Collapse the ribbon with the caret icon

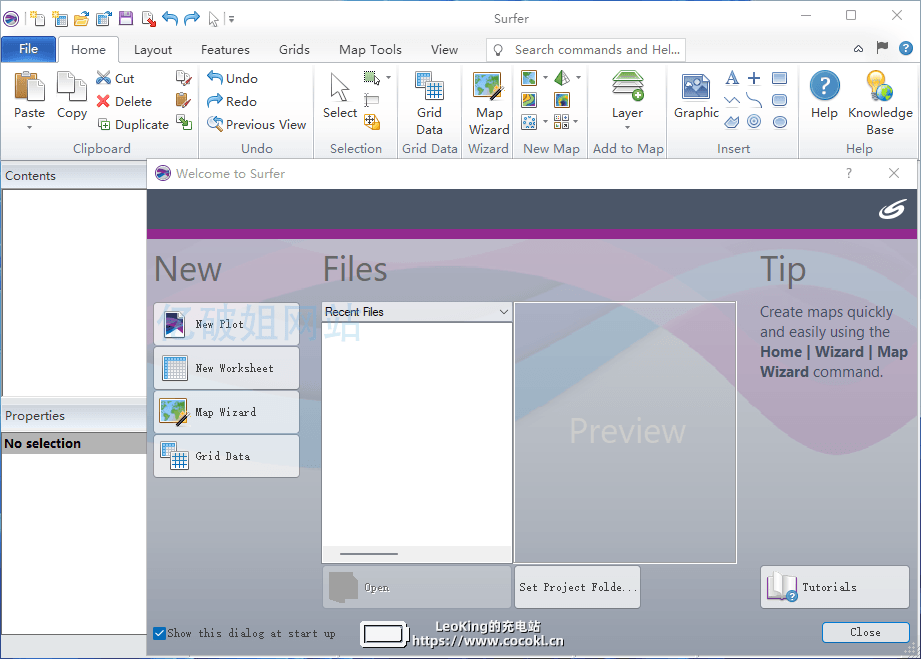(858, 49)
